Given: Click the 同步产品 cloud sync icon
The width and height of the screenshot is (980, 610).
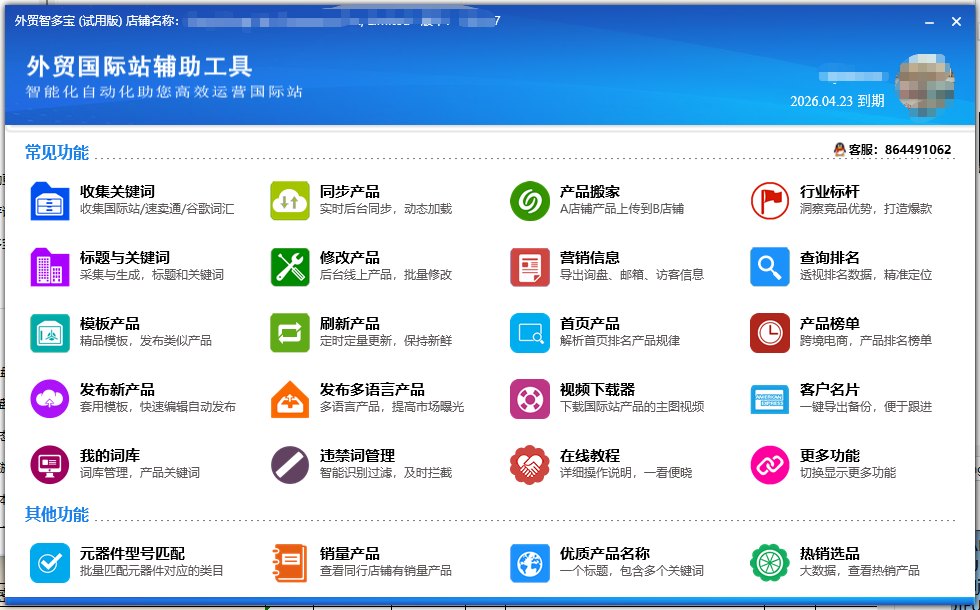Looking at the screenshot, I should pyautogui.click(x=290, y=201).
